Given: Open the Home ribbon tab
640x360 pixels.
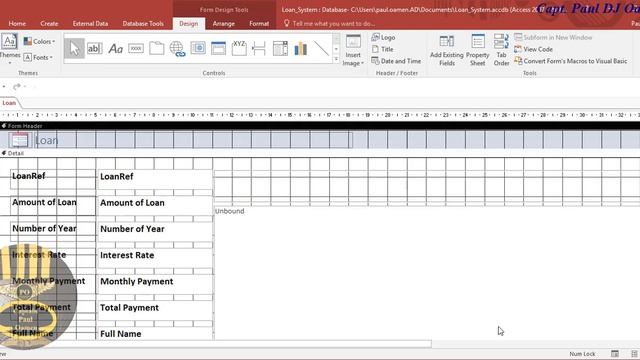Looking at the screenshot, I should point(17,24).
